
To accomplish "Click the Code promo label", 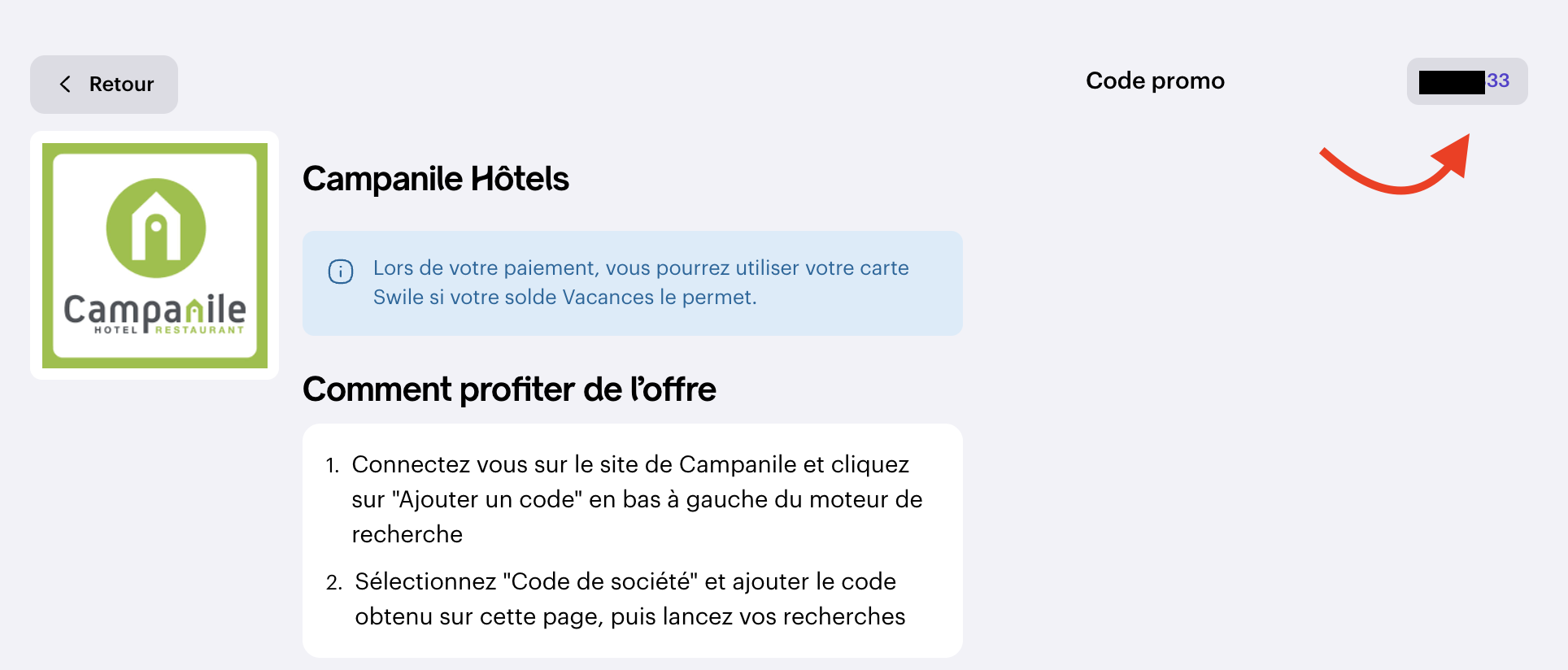I will coord(1155,81).
